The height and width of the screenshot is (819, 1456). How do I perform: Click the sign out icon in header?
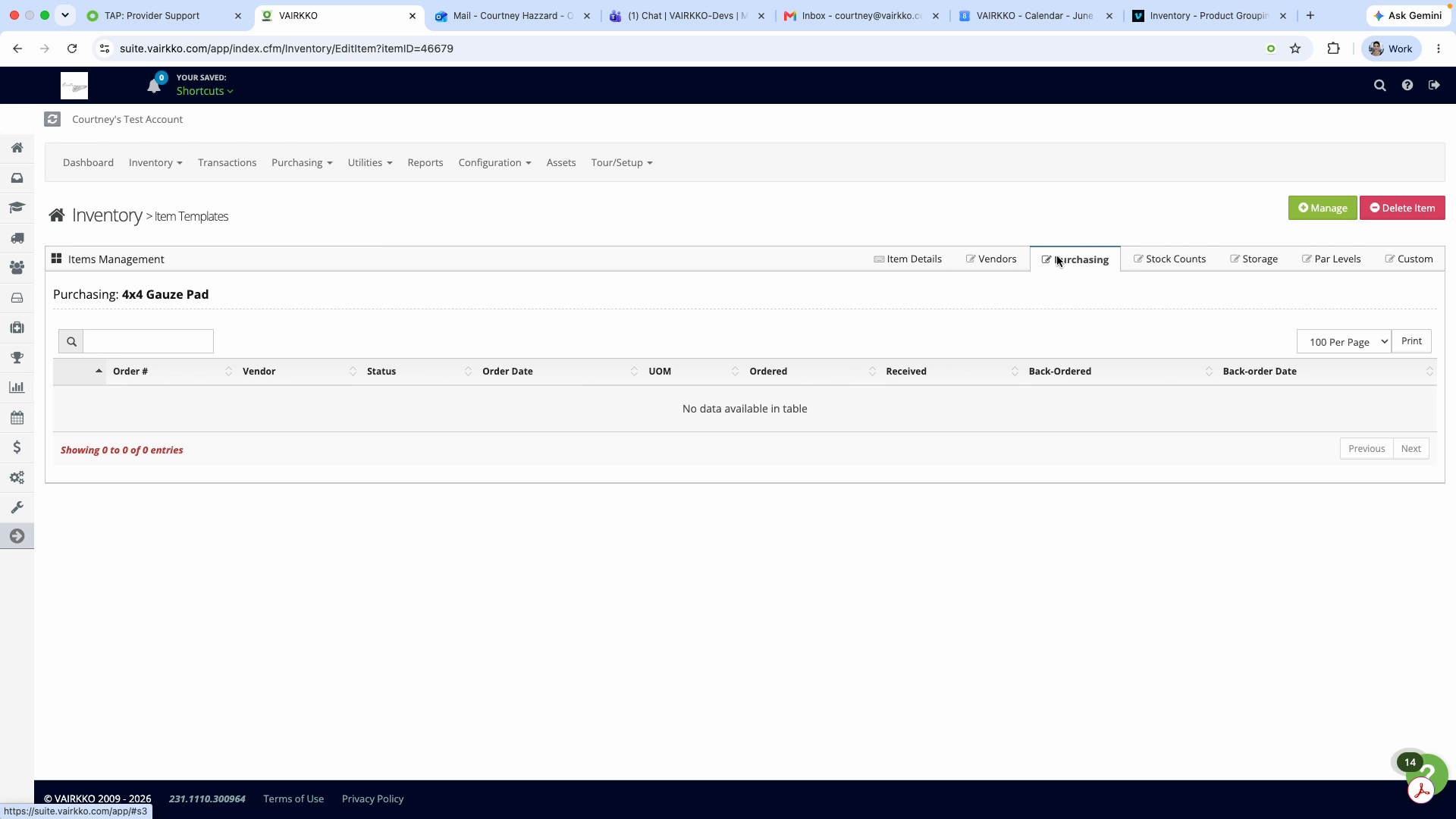point(1434,86)
